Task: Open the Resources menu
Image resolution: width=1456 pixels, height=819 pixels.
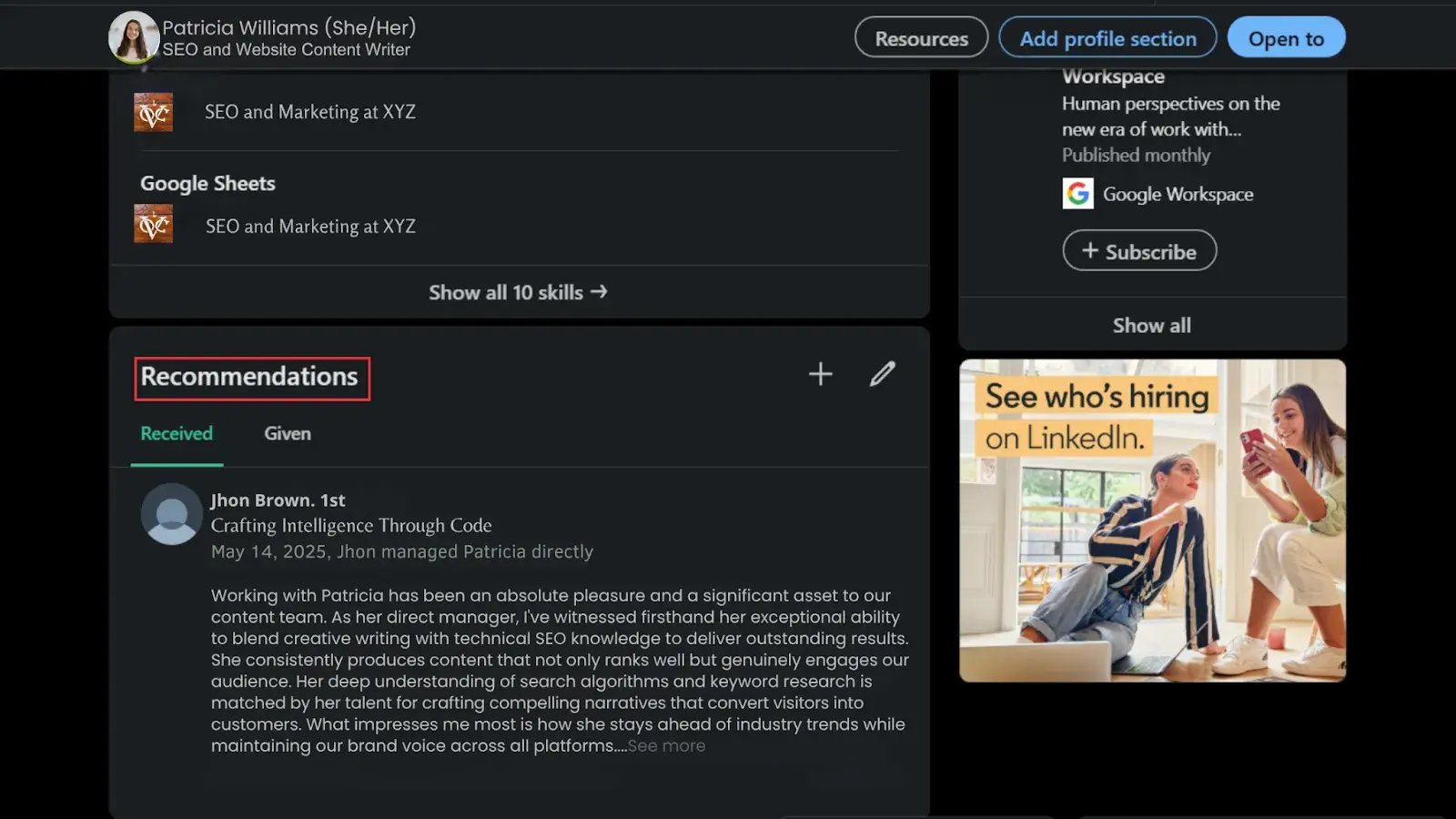Action: 921,38
